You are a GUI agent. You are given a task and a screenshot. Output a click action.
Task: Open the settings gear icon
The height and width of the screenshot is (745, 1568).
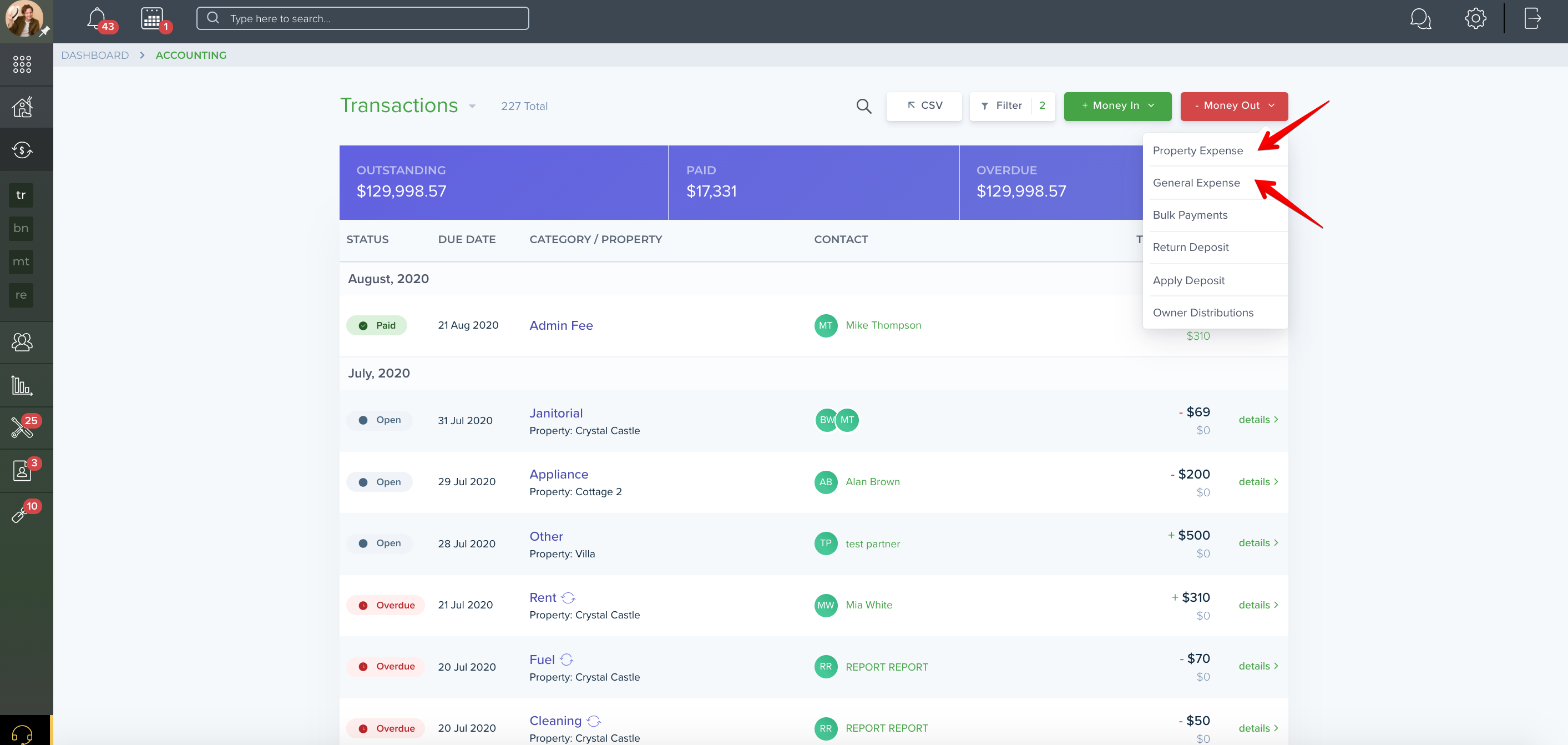click(1475, 18)
